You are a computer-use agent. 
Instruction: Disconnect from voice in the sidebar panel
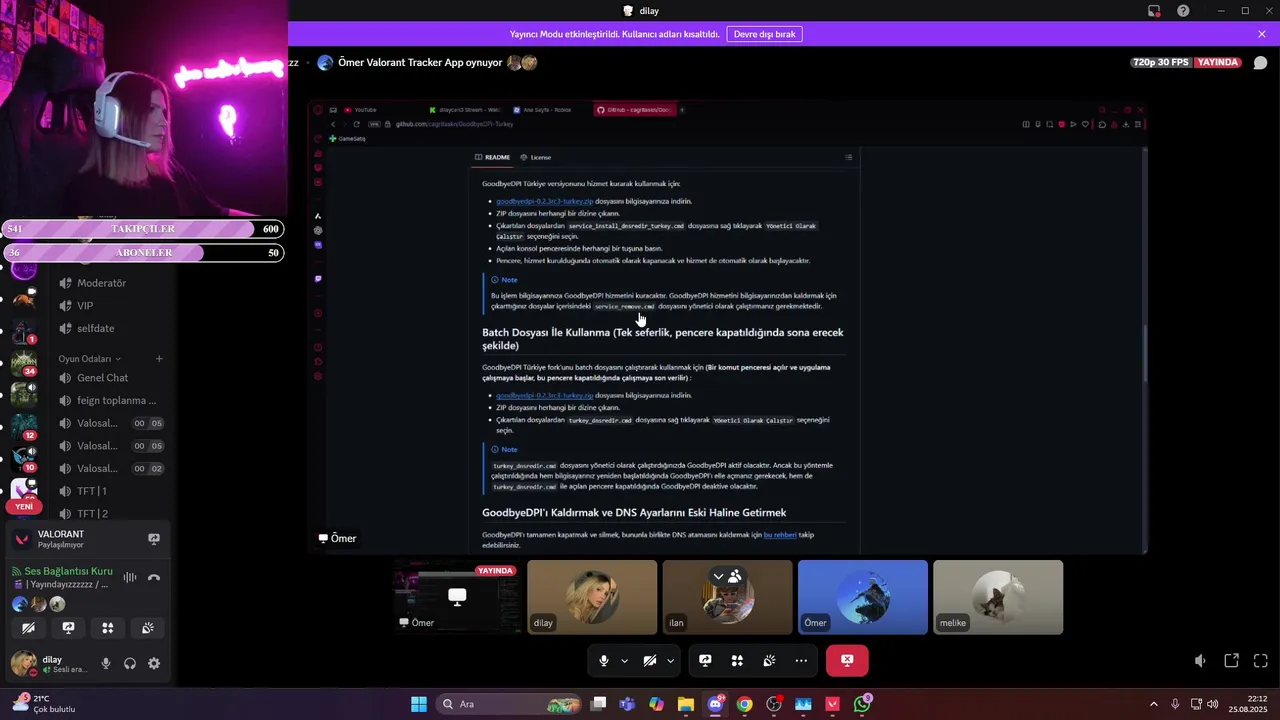tap(154, 577)
